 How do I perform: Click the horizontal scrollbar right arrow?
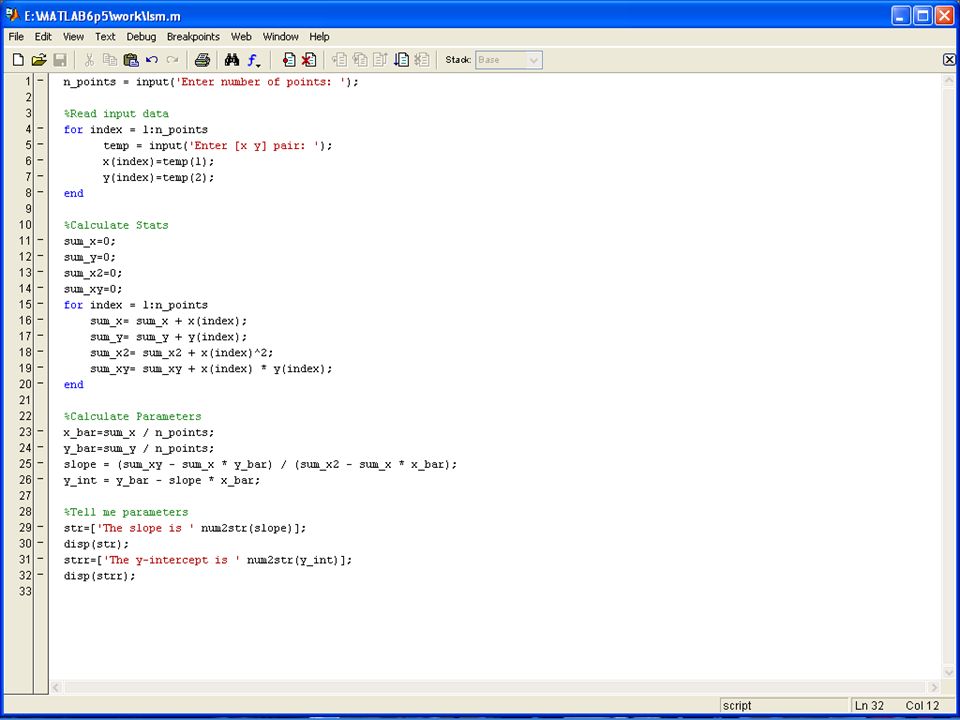(x=934, y=688)
